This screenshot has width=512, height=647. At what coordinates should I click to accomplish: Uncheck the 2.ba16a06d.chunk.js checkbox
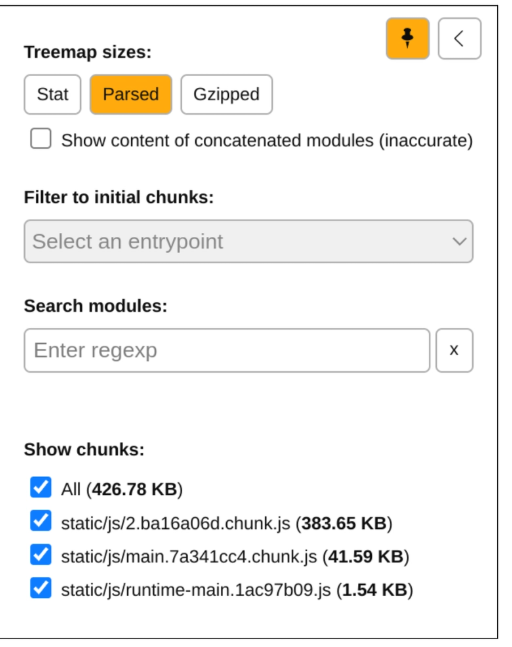[41, 521]
